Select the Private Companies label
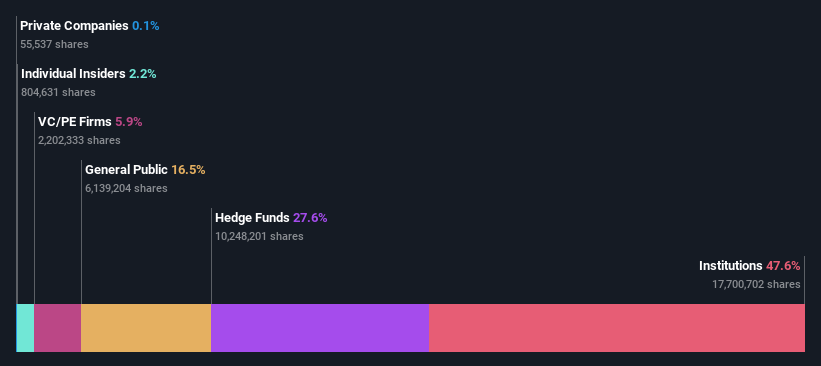 [74, 26]
